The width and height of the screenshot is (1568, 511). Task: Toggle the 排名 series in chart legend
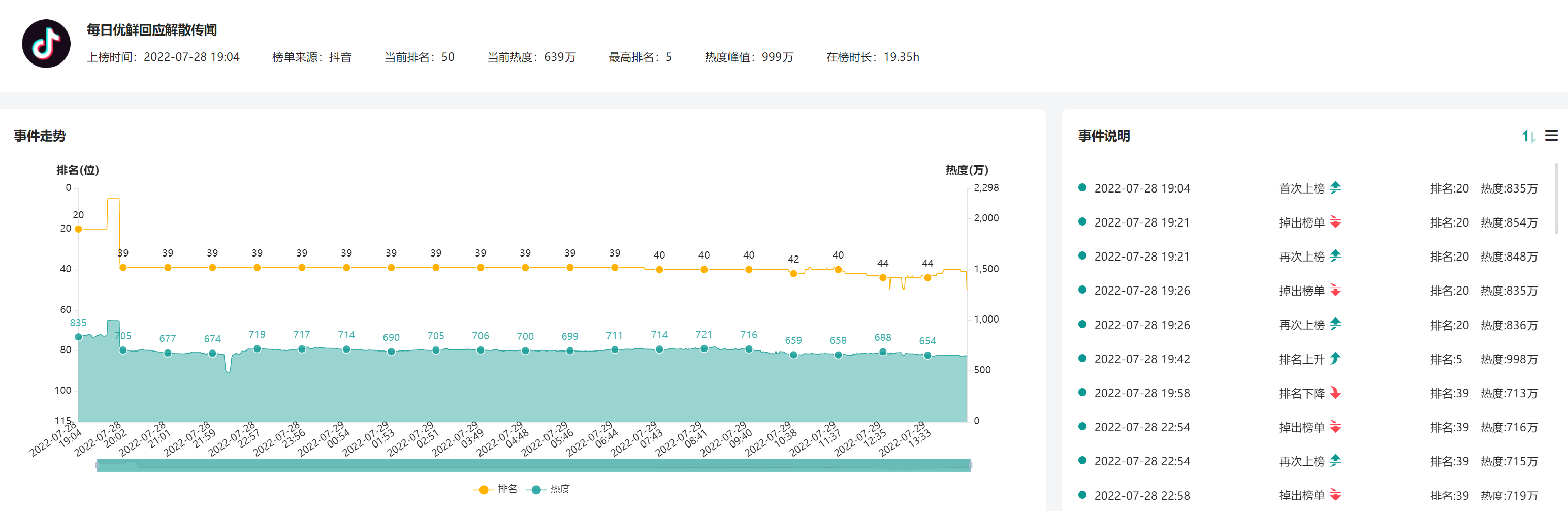(x=495, y=489)
